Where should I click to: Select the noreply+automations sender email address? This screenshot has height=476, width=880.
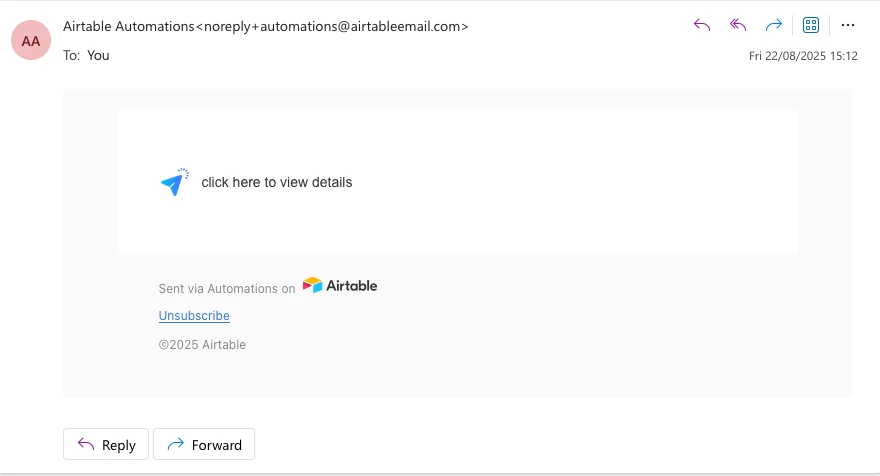pyautogui.click(x=332, y=26)
